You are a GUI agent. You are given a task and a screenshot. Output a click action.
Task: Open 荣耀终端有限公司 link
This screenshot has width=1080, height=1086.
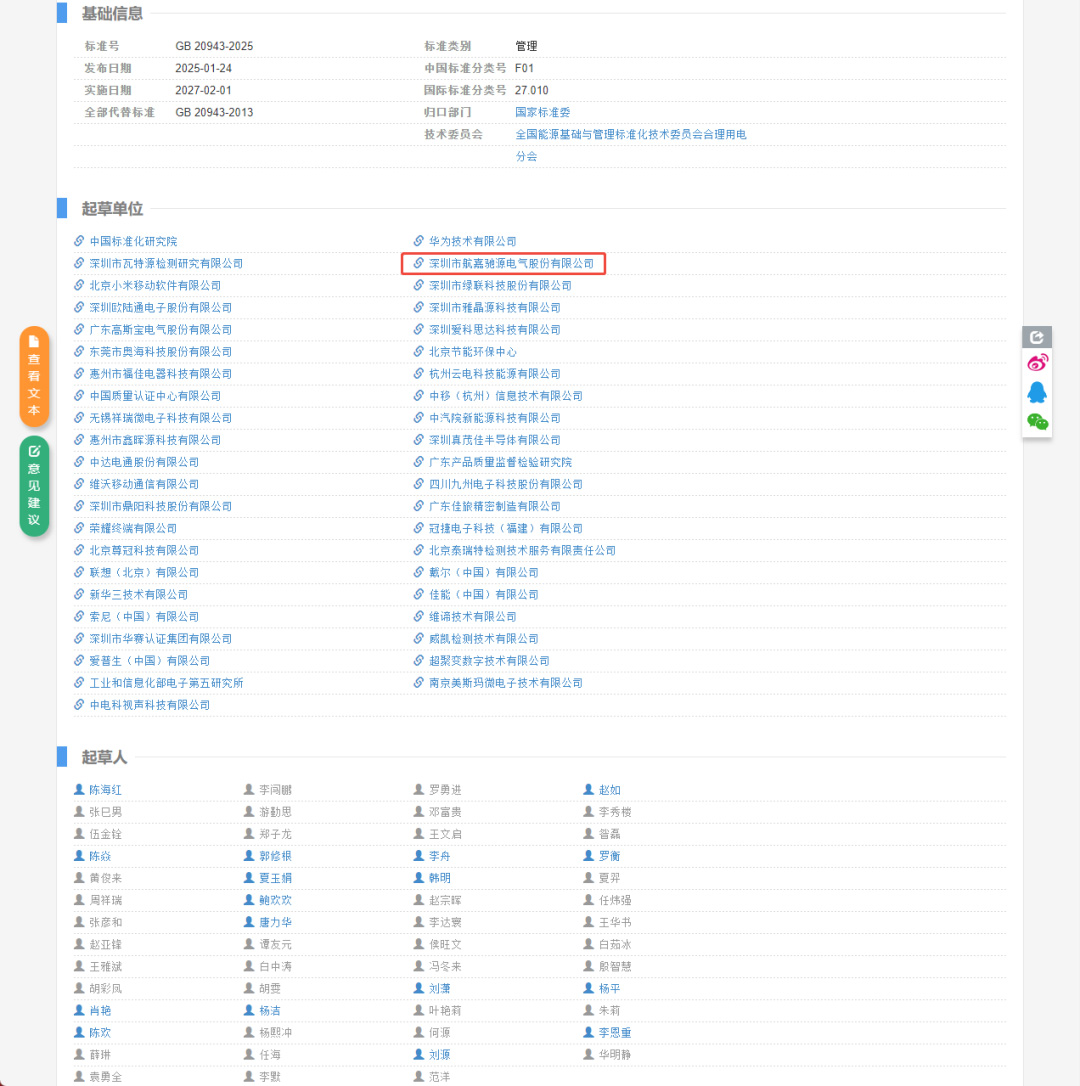(x=133, y=528)
